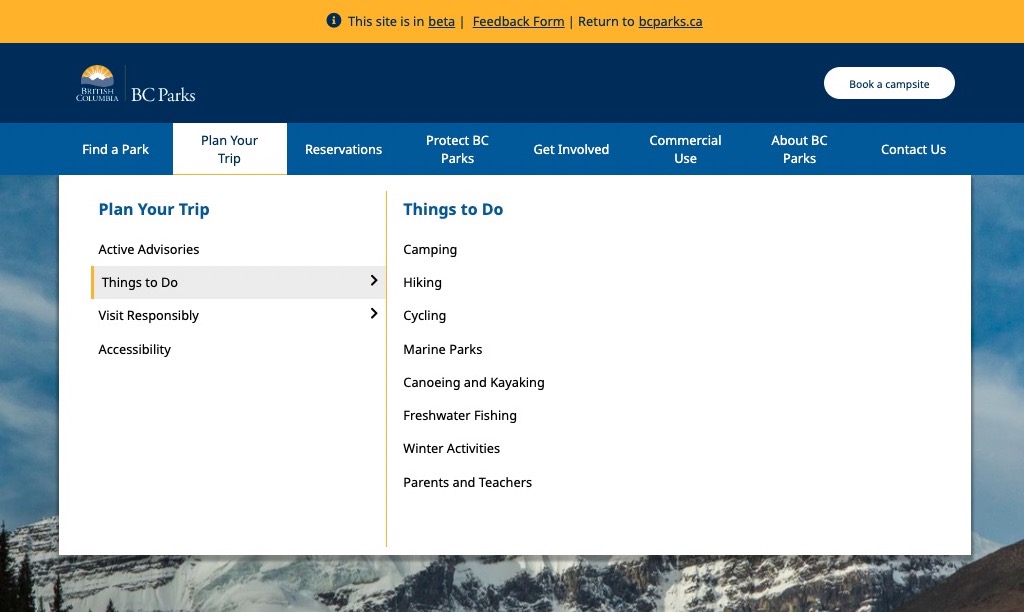Click the beta link in banner
Viewport: 1024px width, 612px height.
click(441, 22)
